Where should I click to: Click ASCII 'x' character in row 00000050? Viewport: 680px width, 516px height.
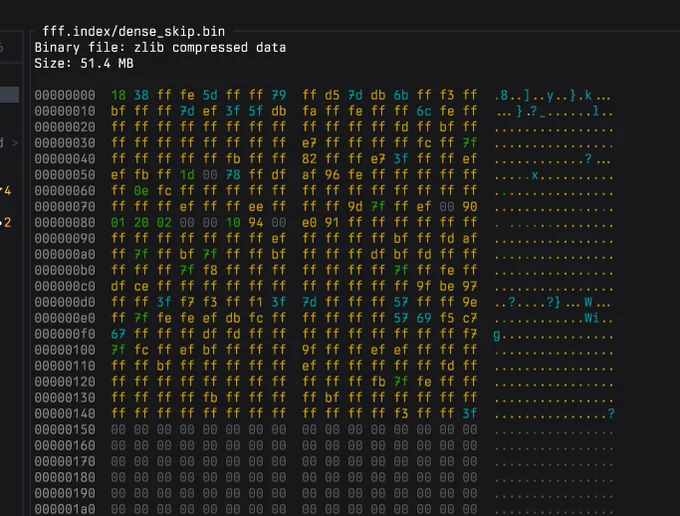tap(535, 175)
